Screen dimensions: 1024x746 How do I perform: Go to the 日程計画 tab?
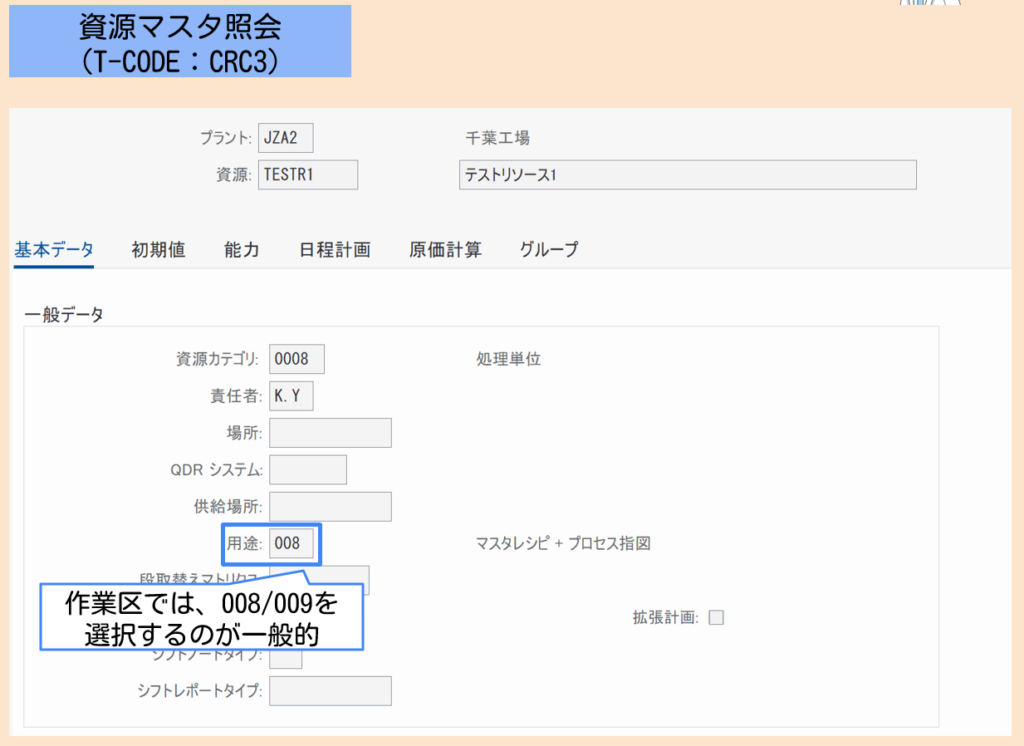334,250
